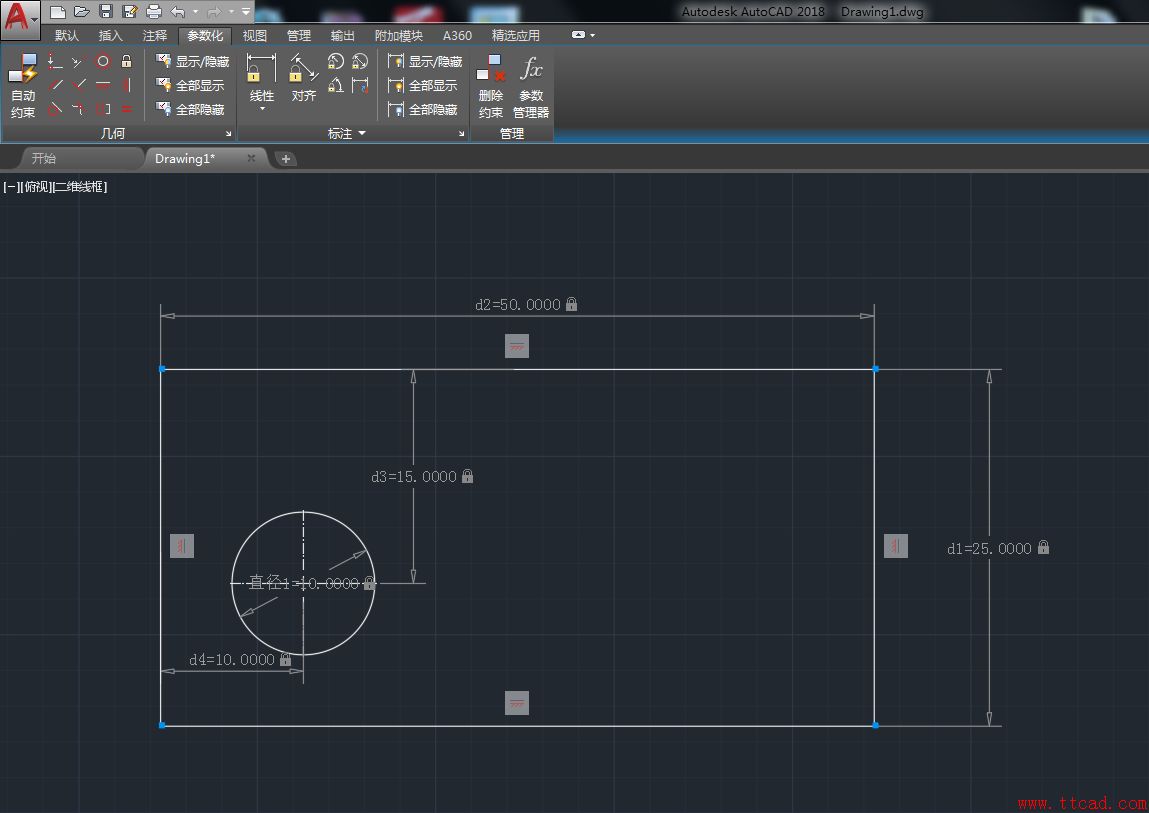Select the Smooth constraint icon
The height and width of the screenshot is (813, 1149).
coord(78,109)
